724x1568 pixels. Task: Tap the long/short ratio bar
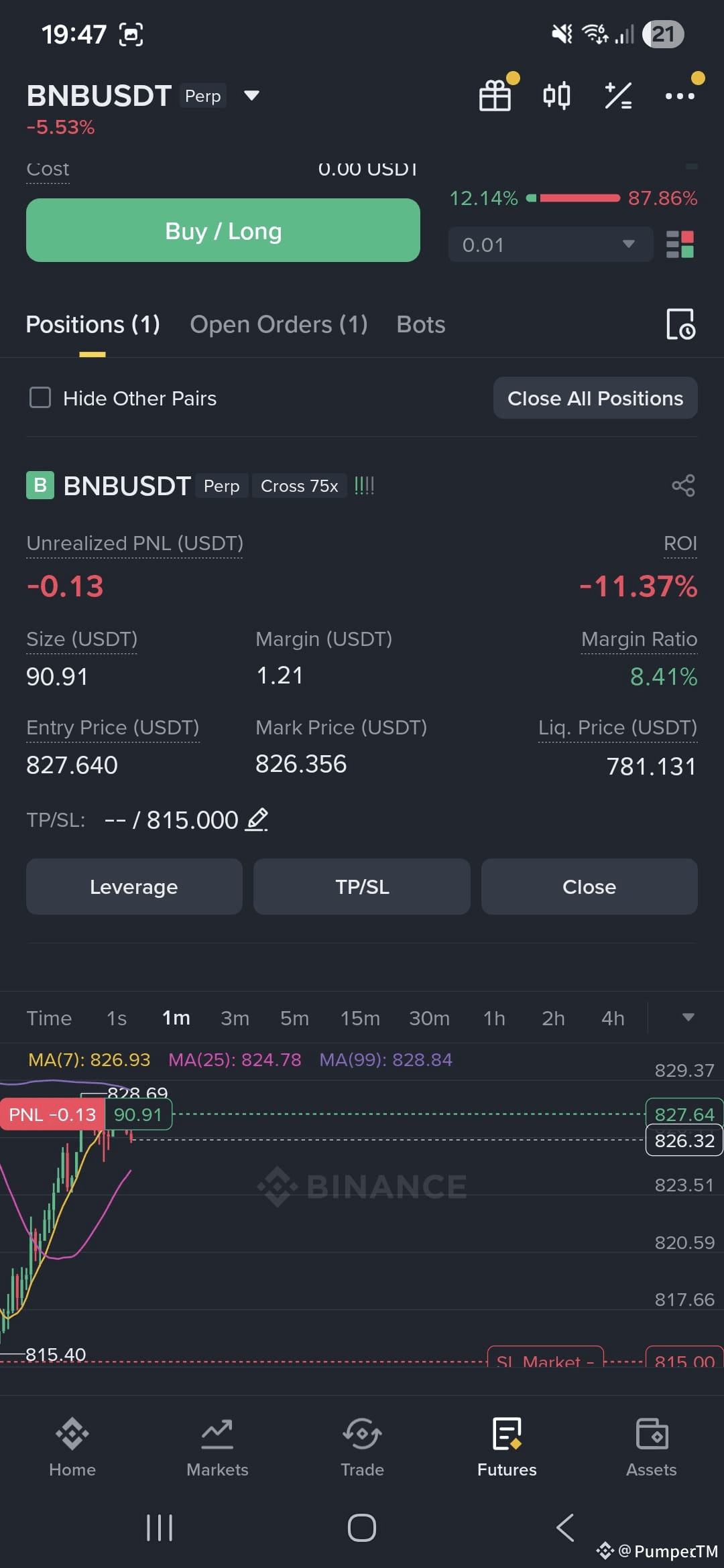point(573,198)
